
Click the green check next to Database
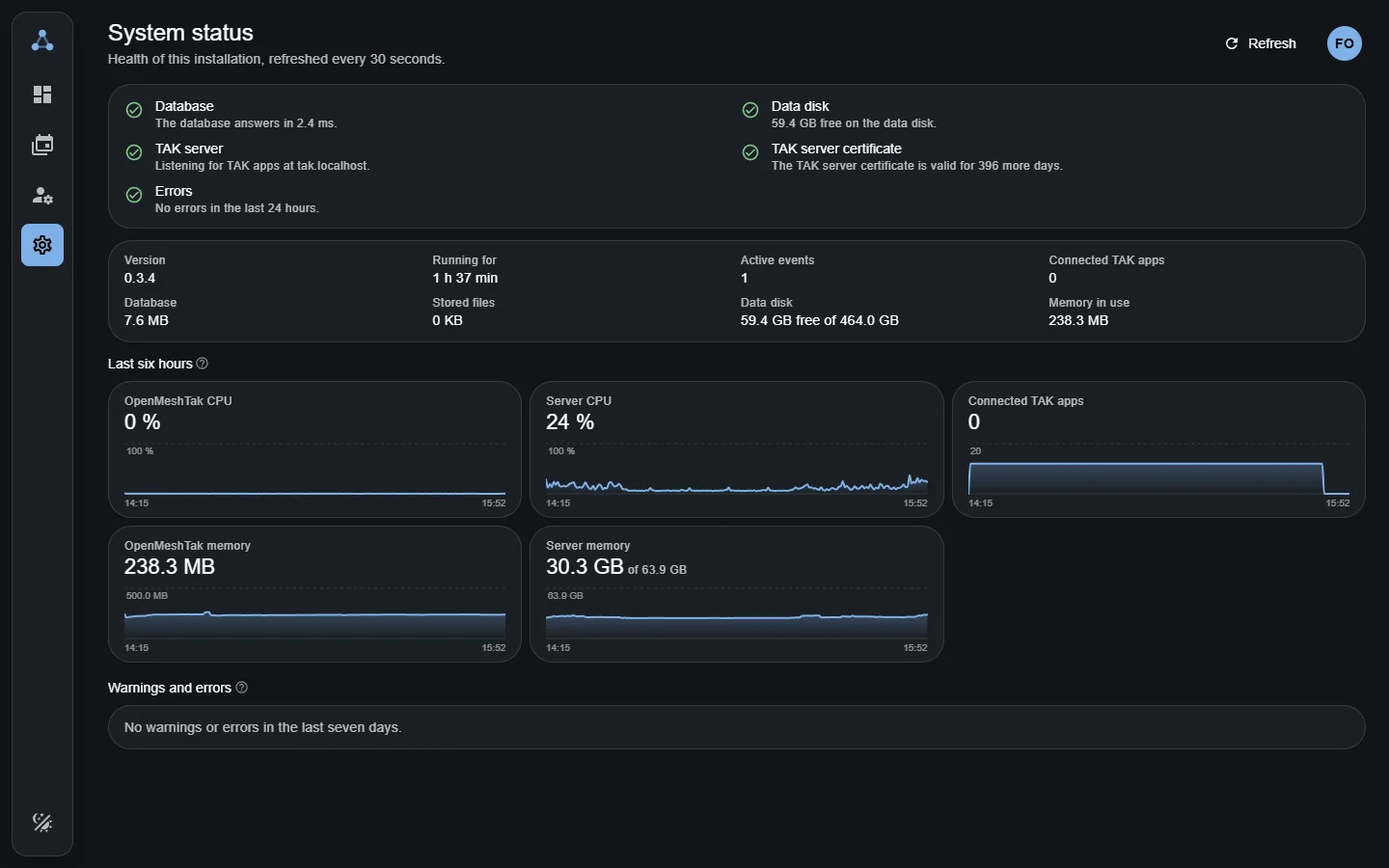pos(134,110)
